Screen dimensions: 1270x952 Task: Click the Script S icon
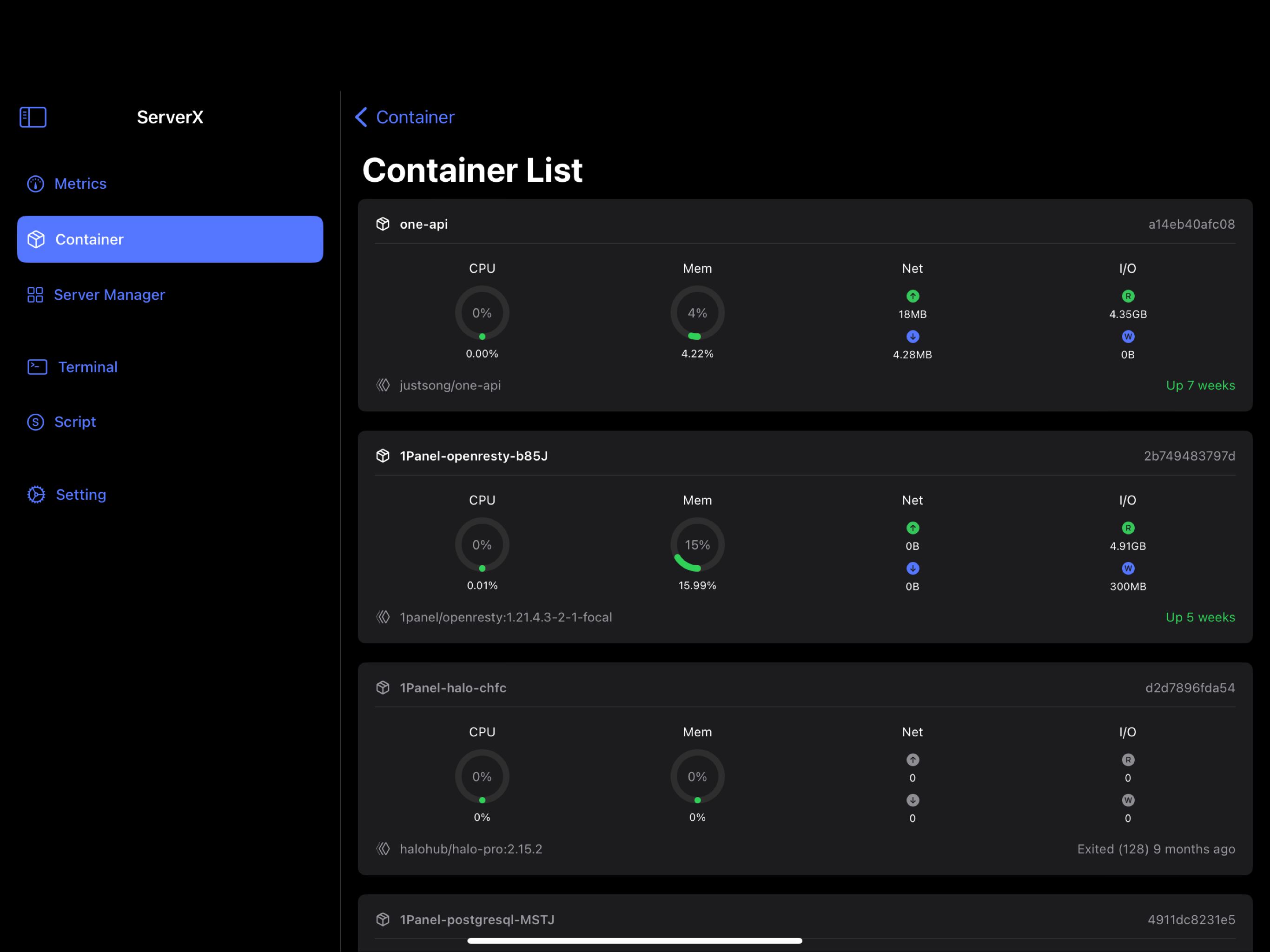(36, 422)
